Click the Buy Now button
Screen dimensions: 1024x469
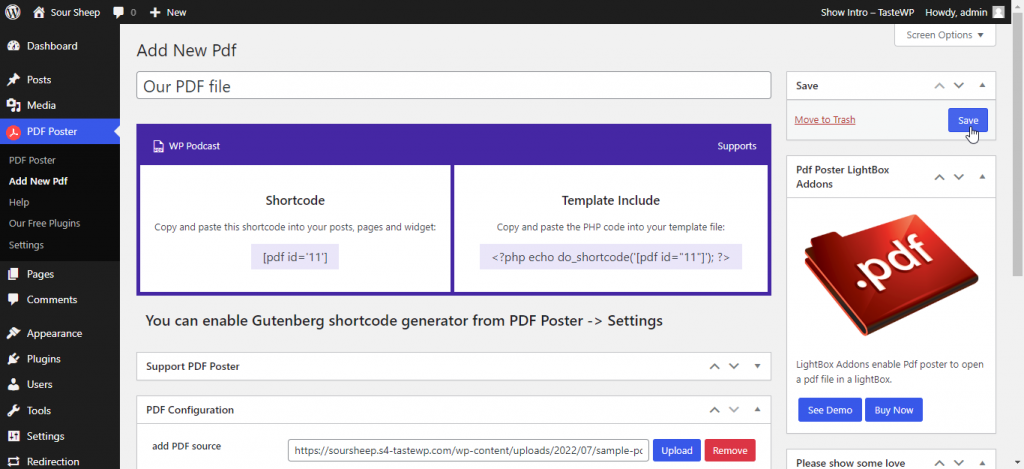tap(894, 410)
